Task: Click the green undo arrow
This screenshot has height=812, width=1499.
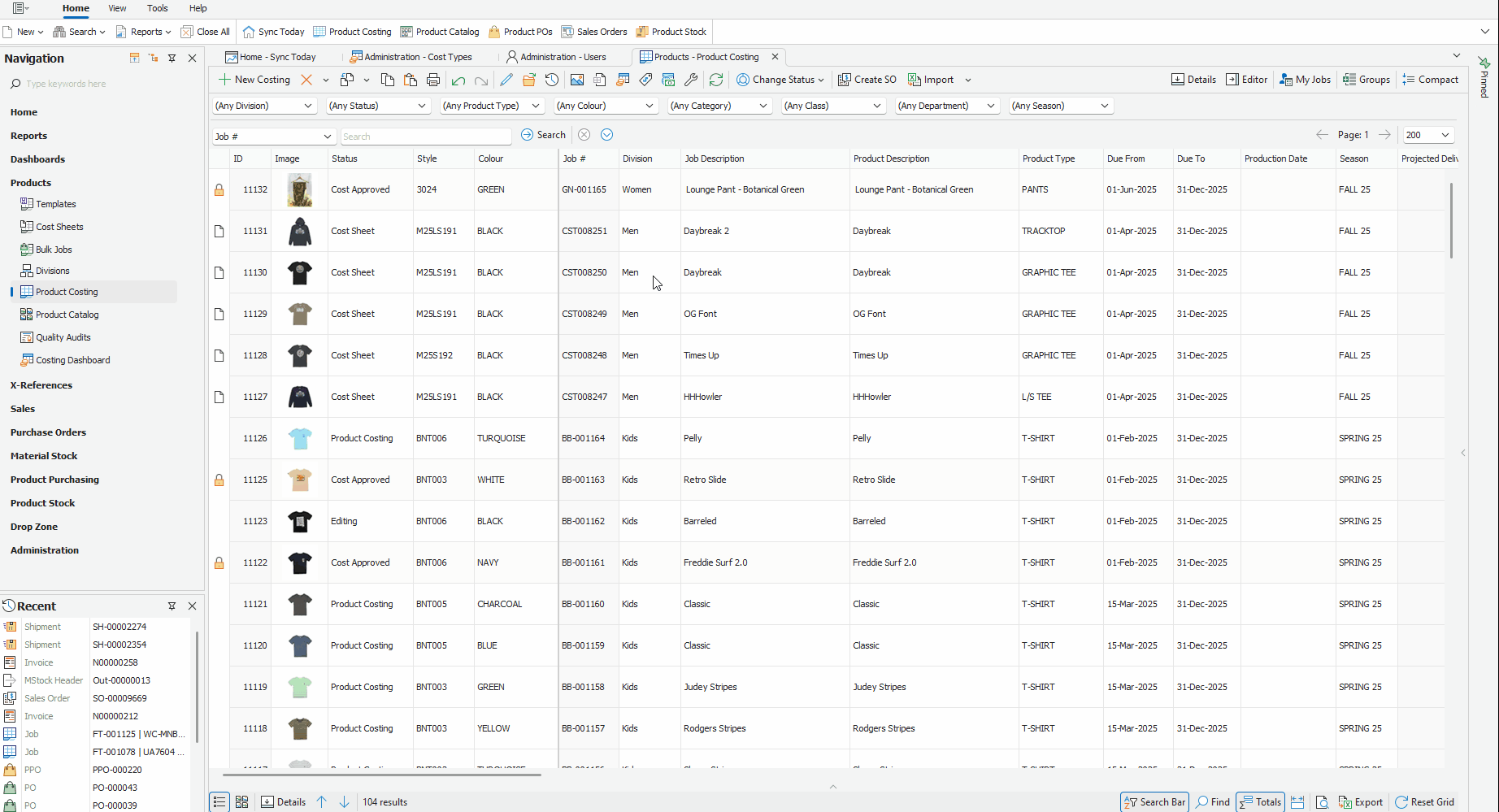Action: coord(458,80)
